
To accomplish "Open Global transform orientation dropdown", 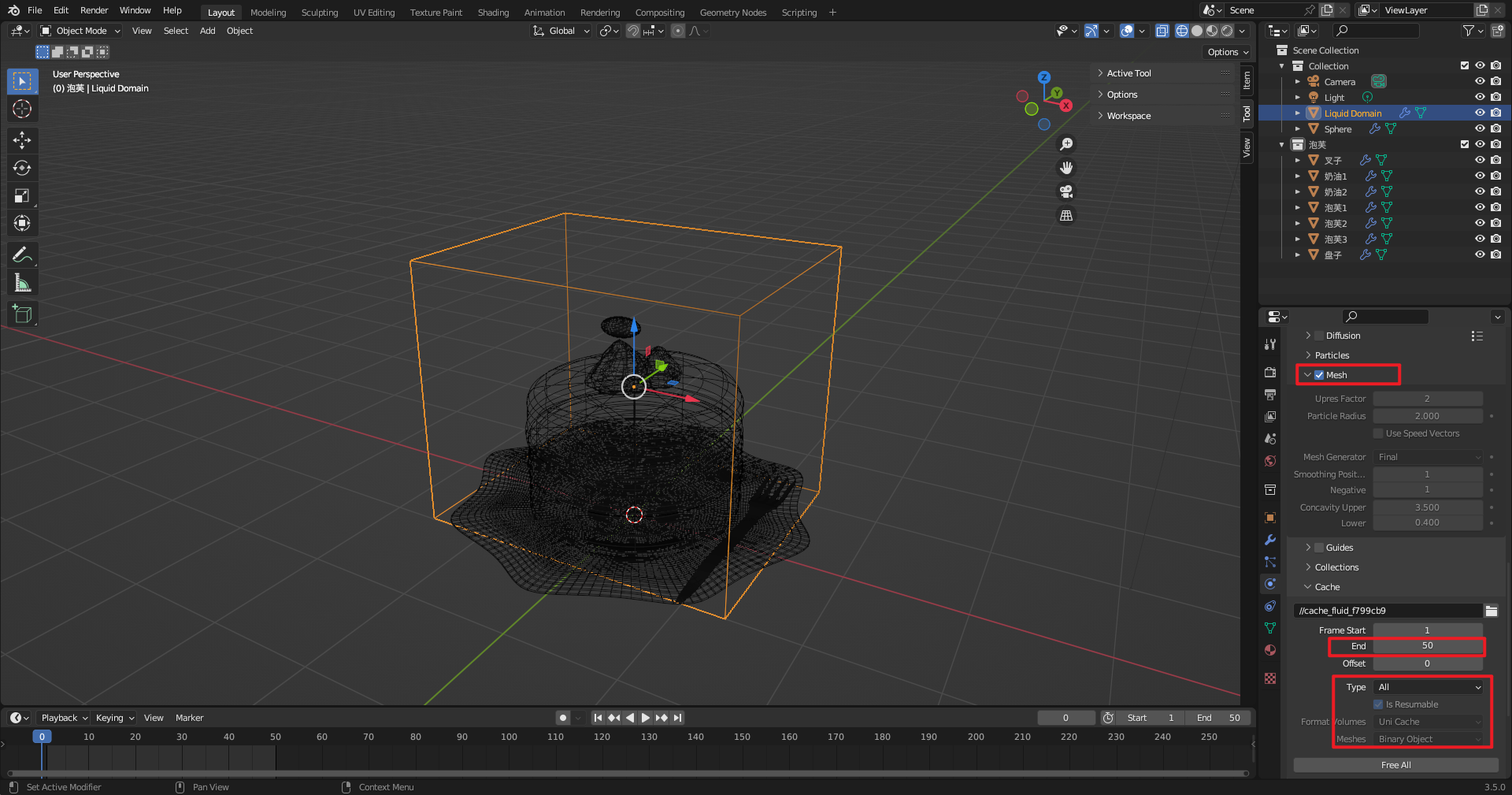I will [561, 31].
